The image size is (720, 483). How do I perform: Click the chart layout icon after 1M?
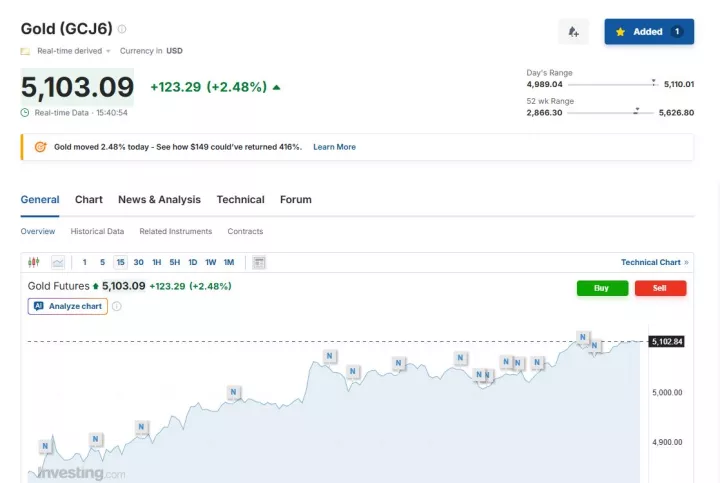click(259, 262)
